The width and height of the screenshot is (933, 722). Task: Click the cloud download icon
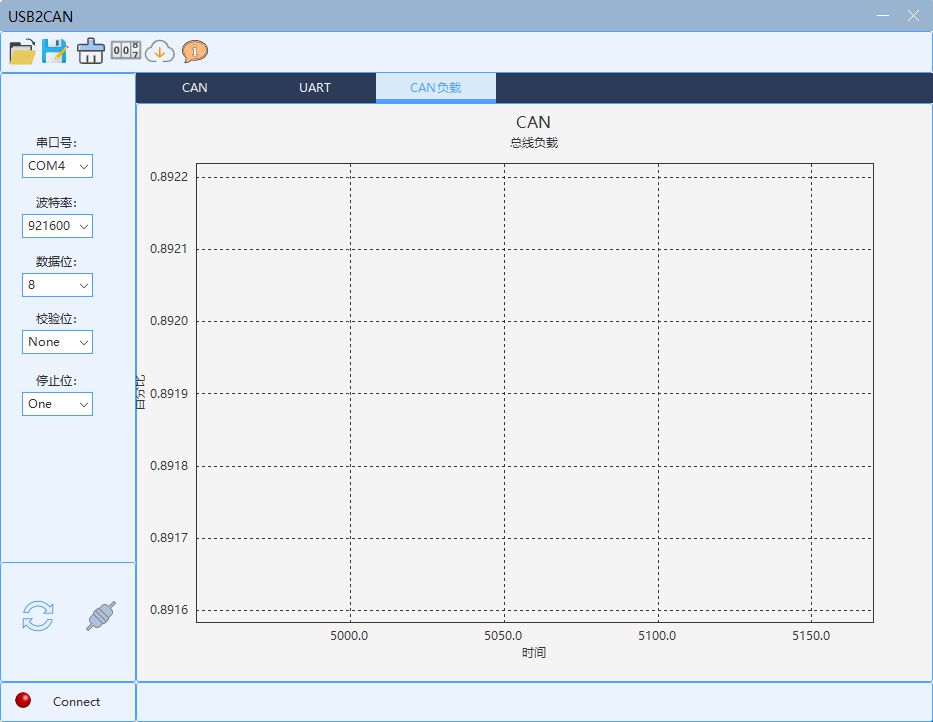[160, 51]
